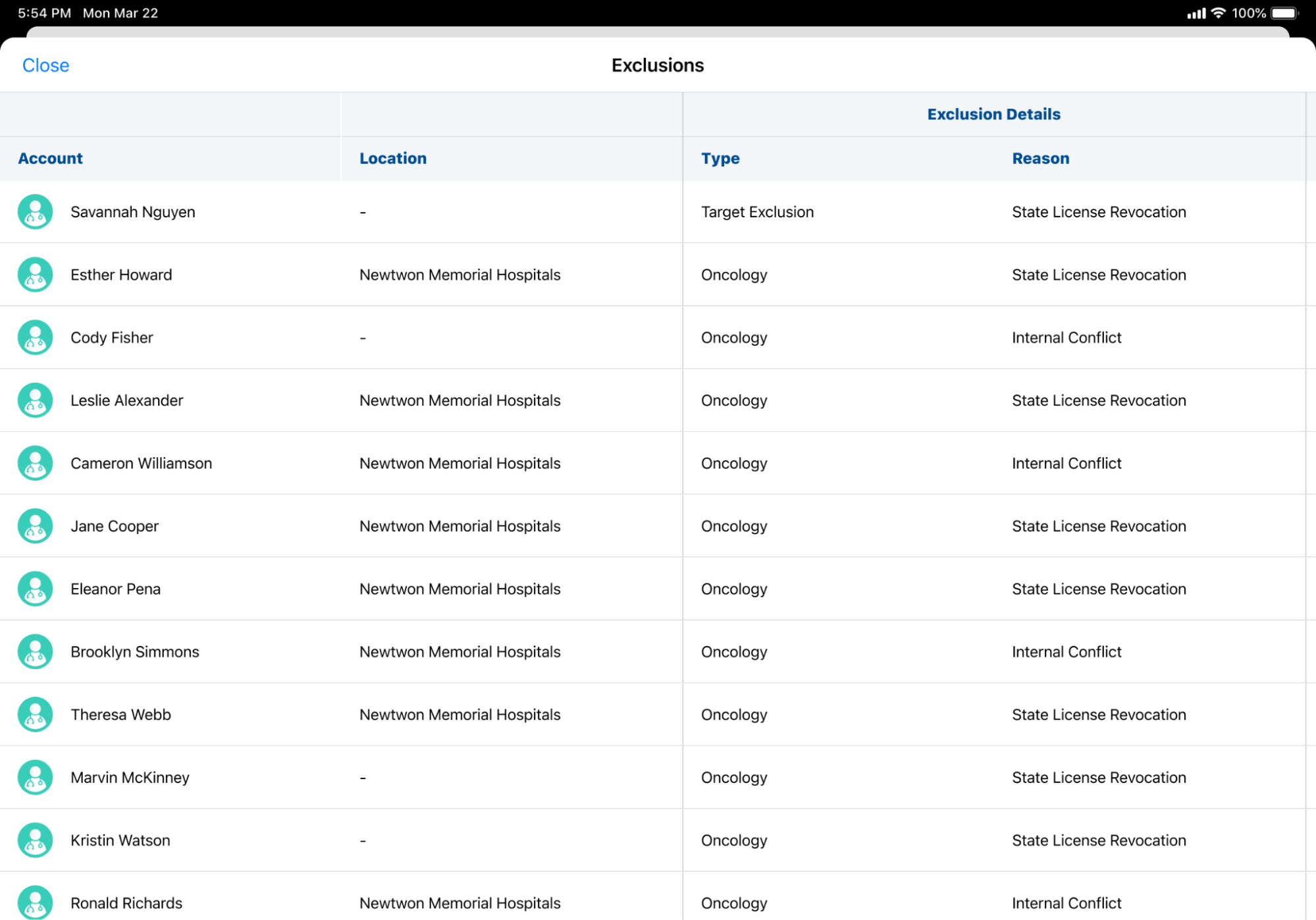1316x920 pixels.
Task: Select the Exclusion Details group header
Action: pos(993,114)
